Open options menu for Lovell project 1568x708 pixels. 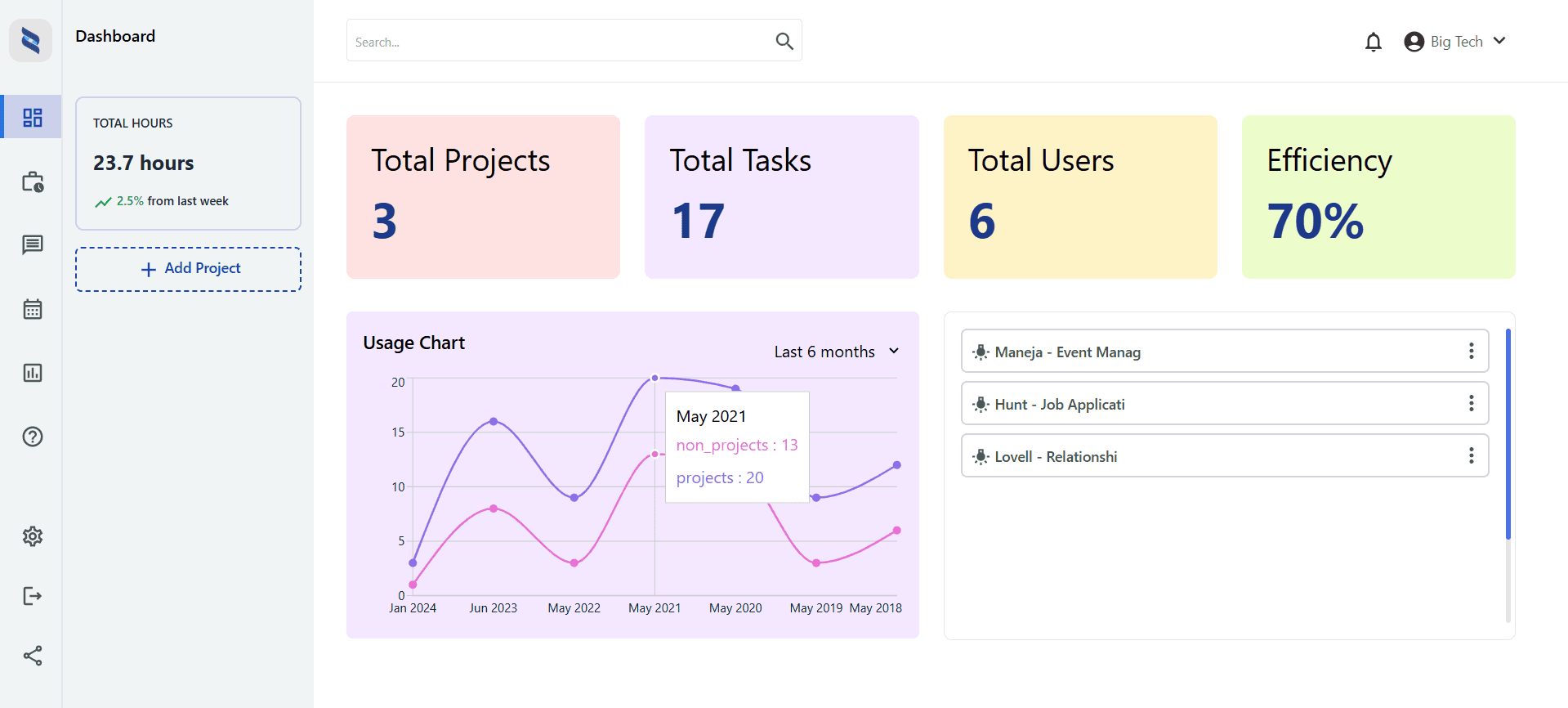1471,456
